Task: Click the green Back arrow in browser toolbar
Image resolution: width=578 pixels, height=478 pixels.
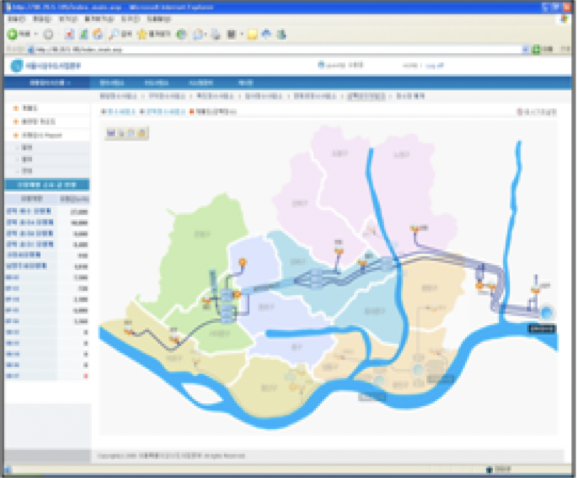Action: pos(13,34)
